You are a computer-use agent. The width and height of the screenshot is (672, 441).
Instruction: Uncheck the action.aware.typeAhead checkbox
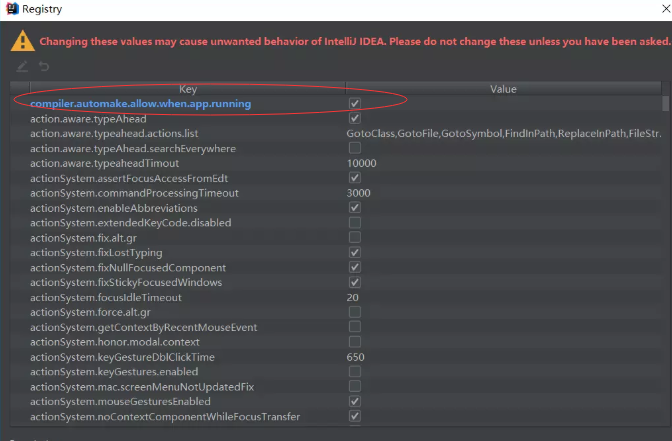click(x=354, y=118)
